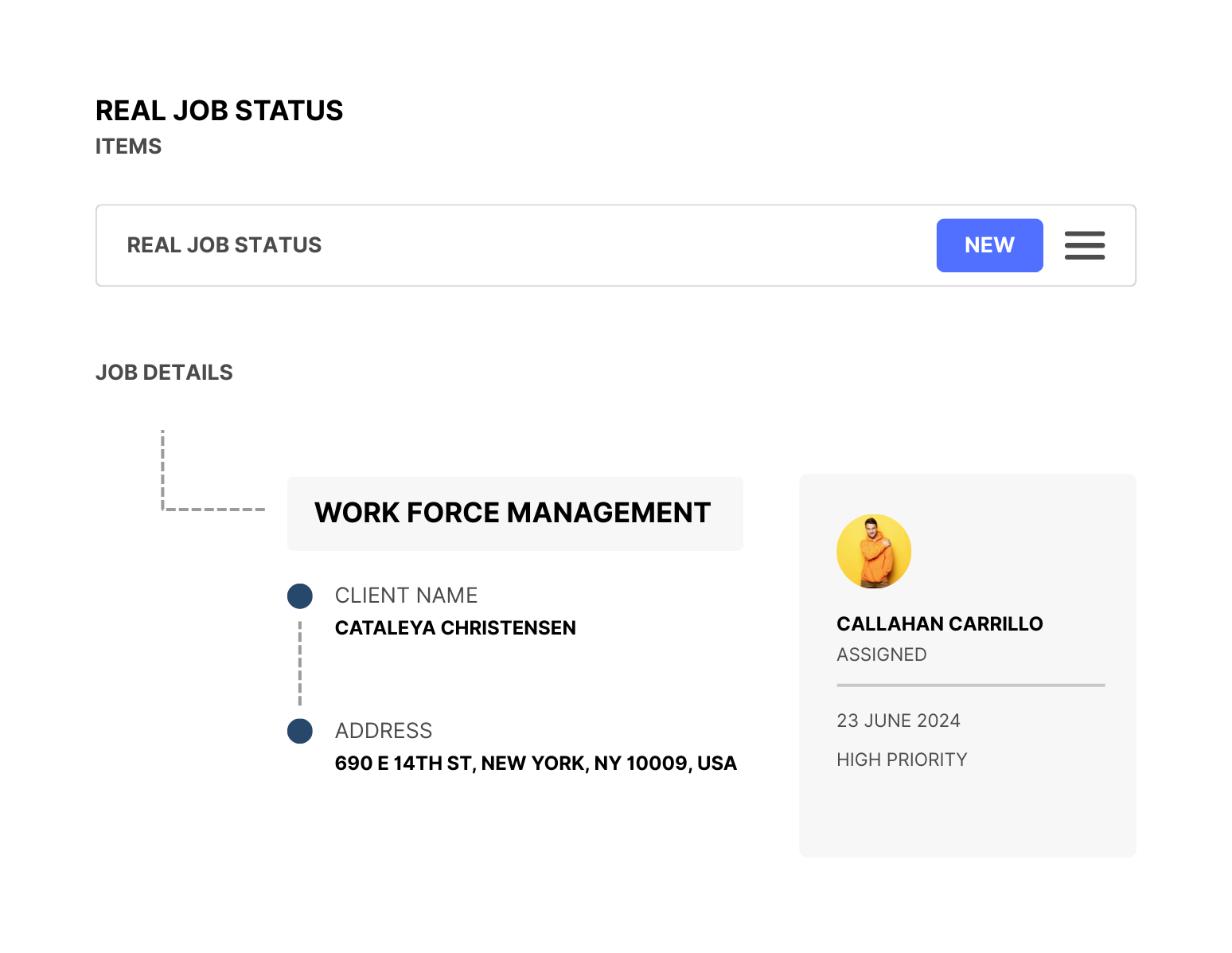
Task: Select the ITEMS subtitle under page title
Action: coord(128,146)
